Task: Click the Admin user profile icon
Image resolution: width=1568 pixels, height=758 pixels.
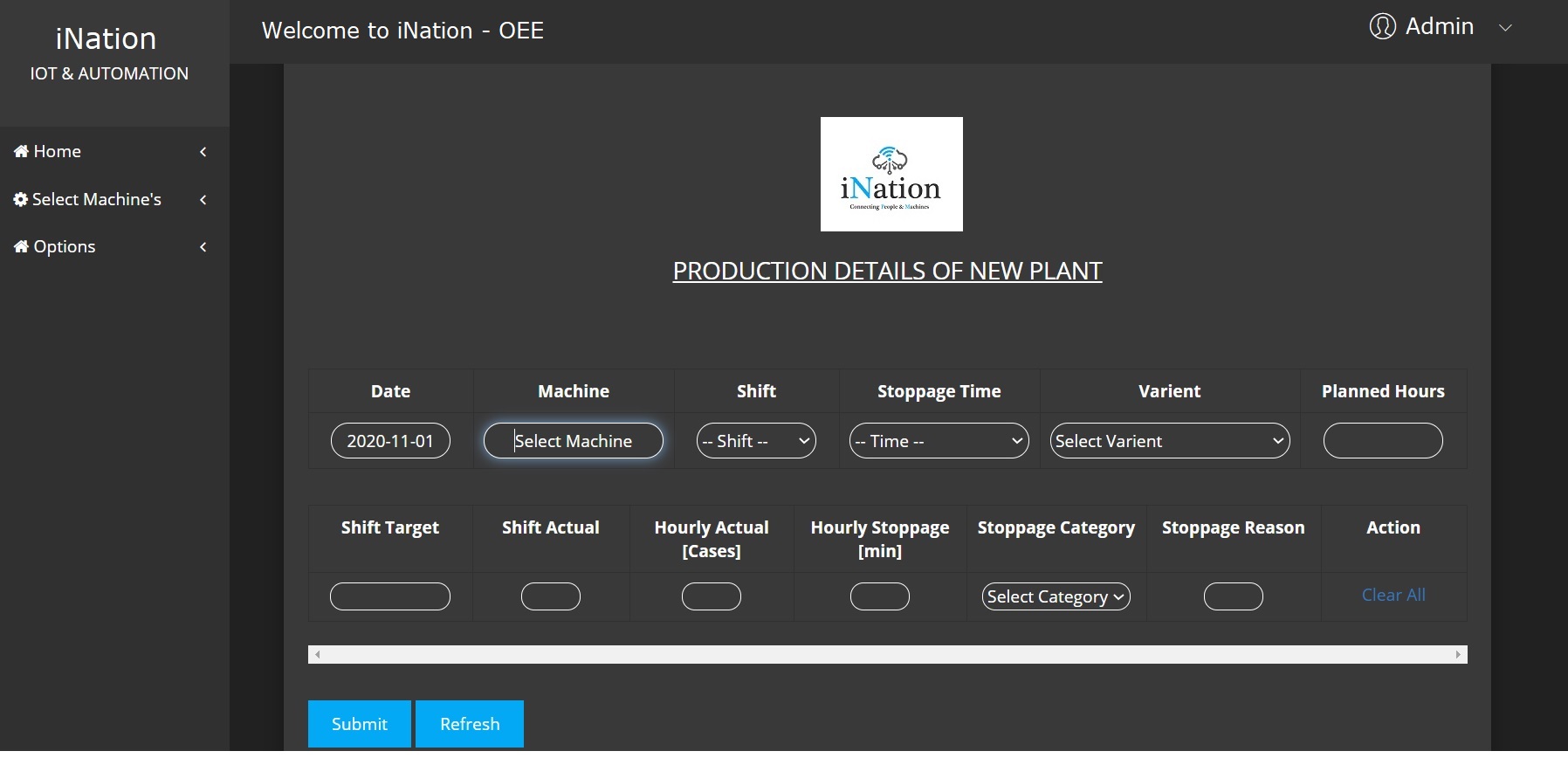Action: point(1382,27)
